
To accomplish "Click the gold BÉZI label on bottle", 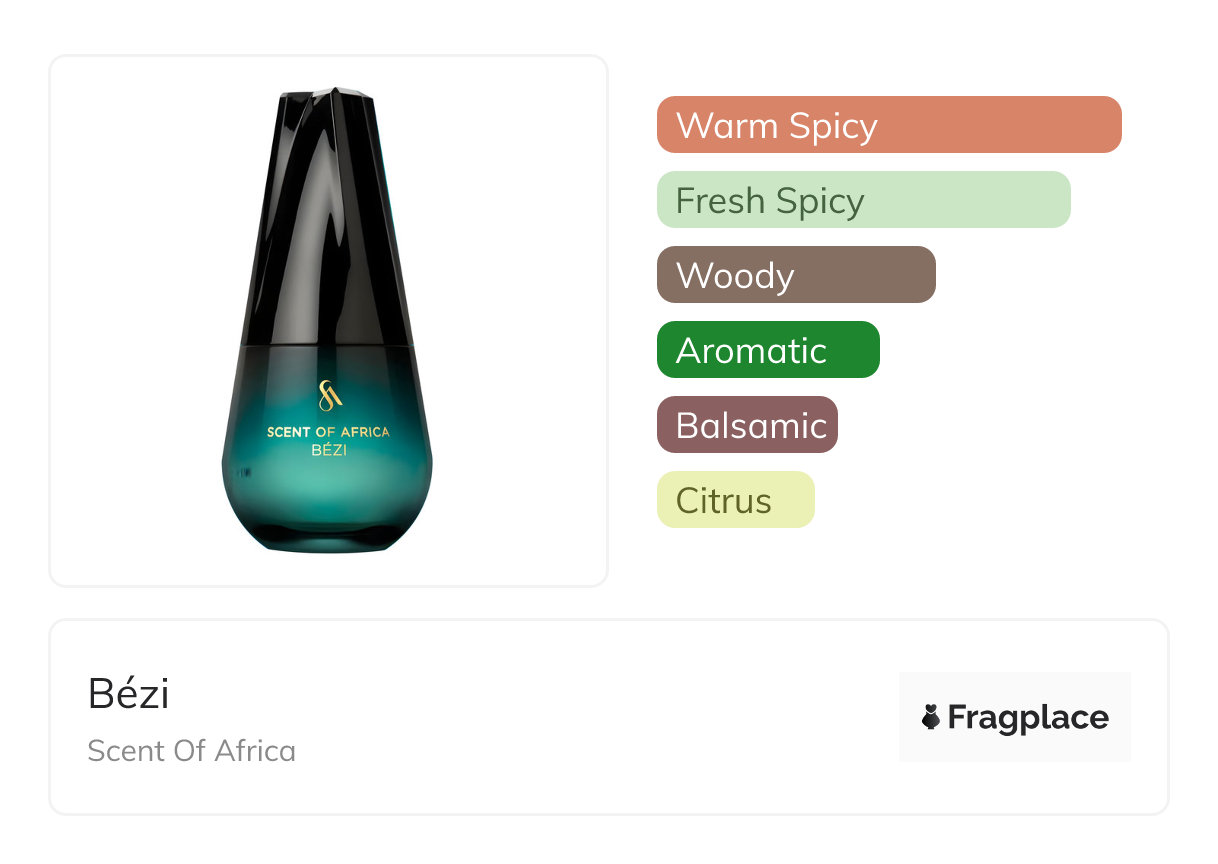I will point(328,450).
